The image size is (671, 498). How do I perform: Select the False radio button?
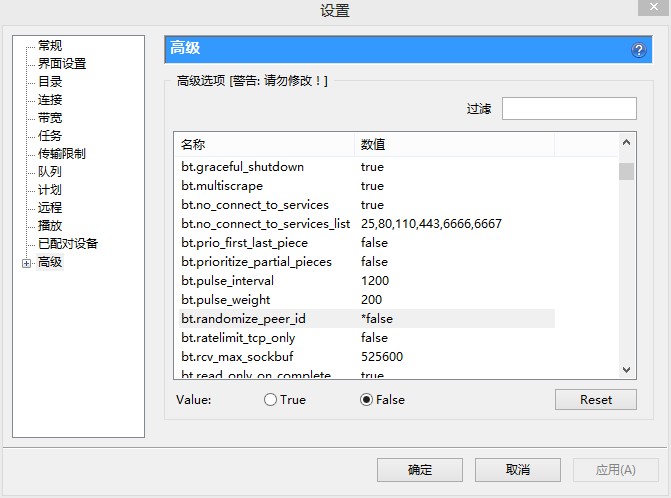tap(366, 400)
